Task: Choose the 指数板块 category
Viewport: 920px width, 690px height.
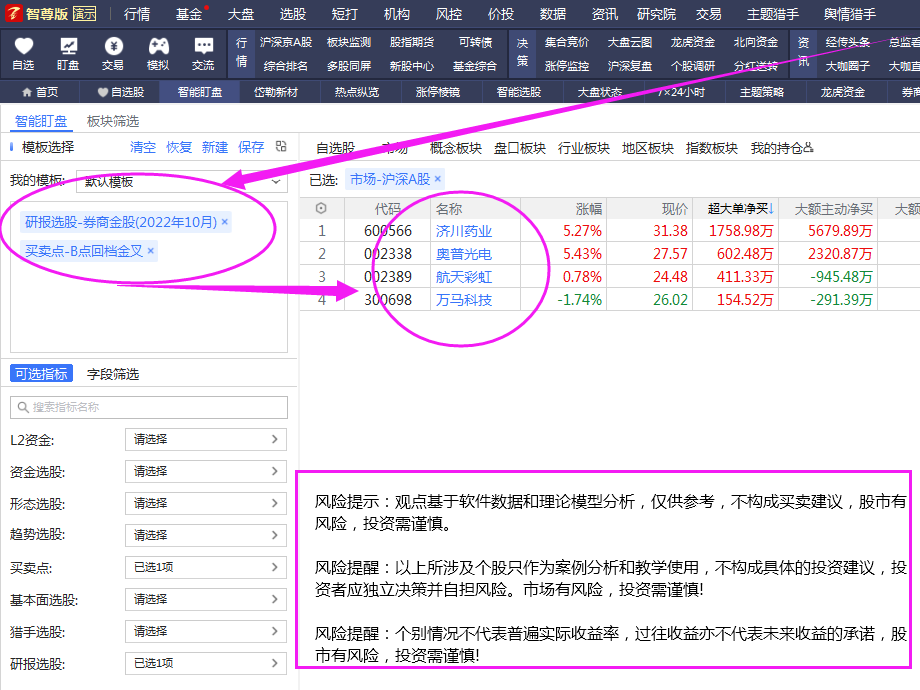Action: pos(712,148)
